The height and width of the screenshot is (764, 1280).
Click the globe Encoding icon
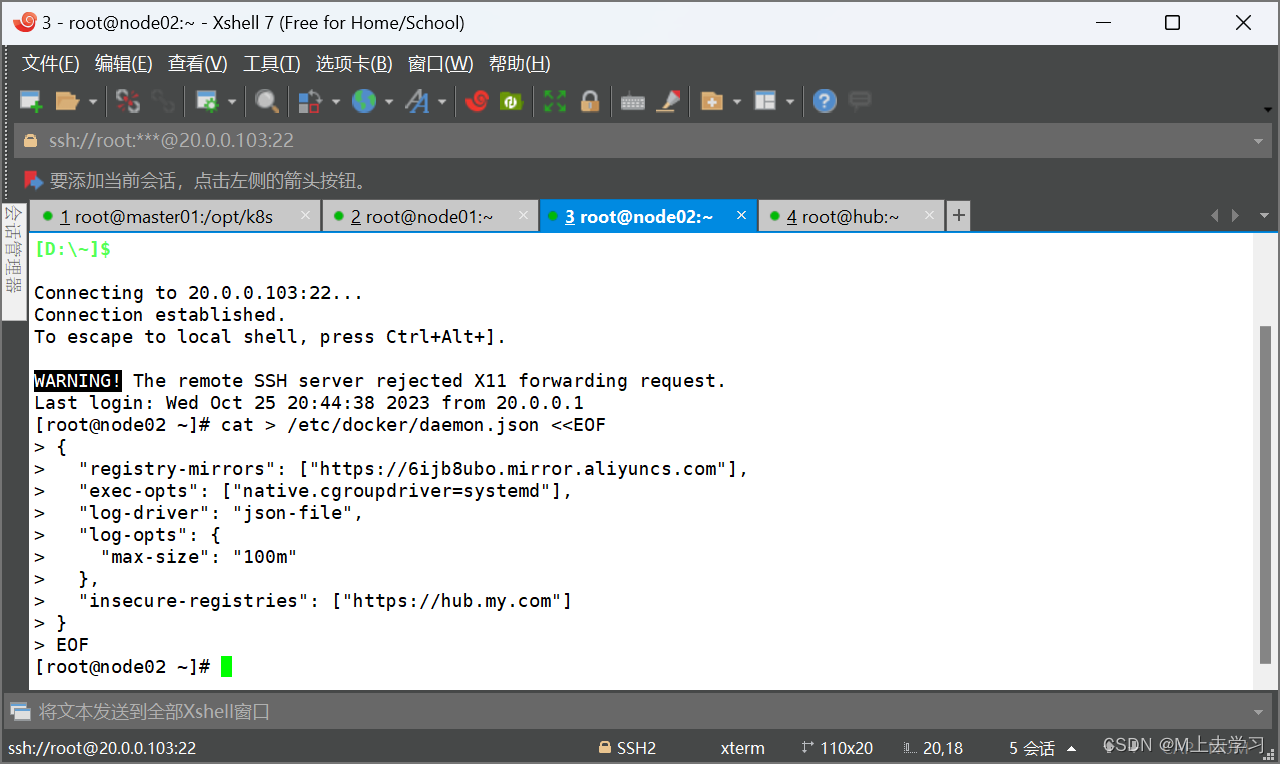363,101
